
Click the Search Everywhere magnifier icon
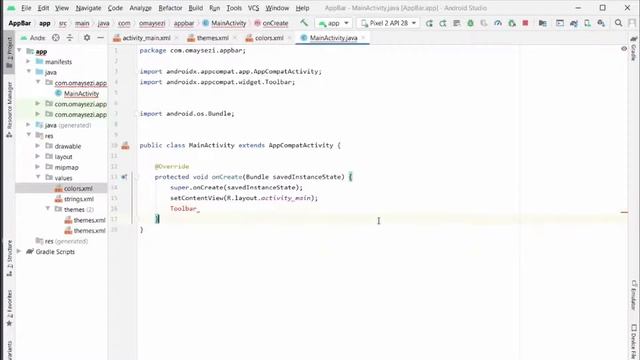coord(618,23)
